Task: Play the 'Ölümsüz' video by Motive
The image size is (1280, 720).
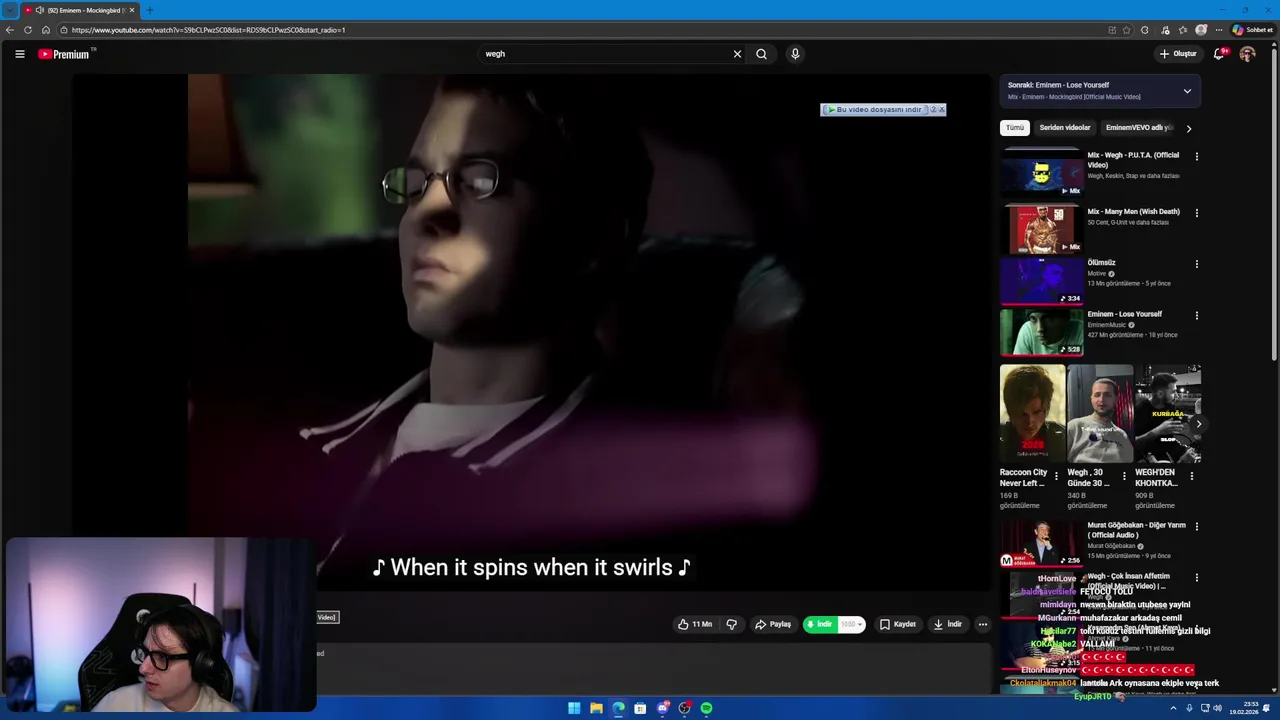Action: click(x=1041, y=281)
